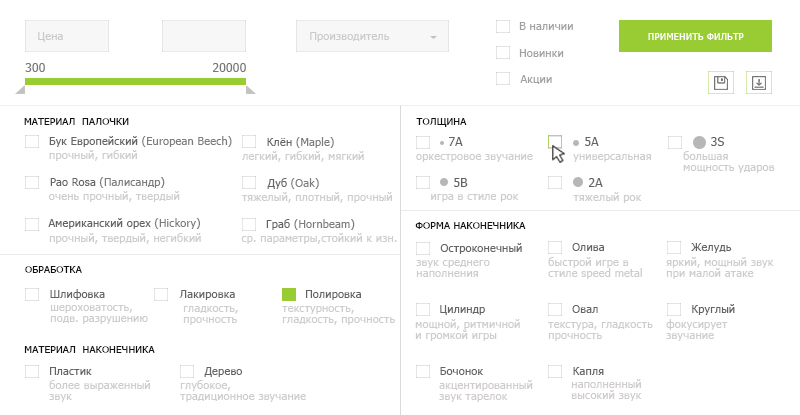Check the Пластик tip material box
Image resolution: width=800 pixels, height=415 pixels.
point(32,371)
